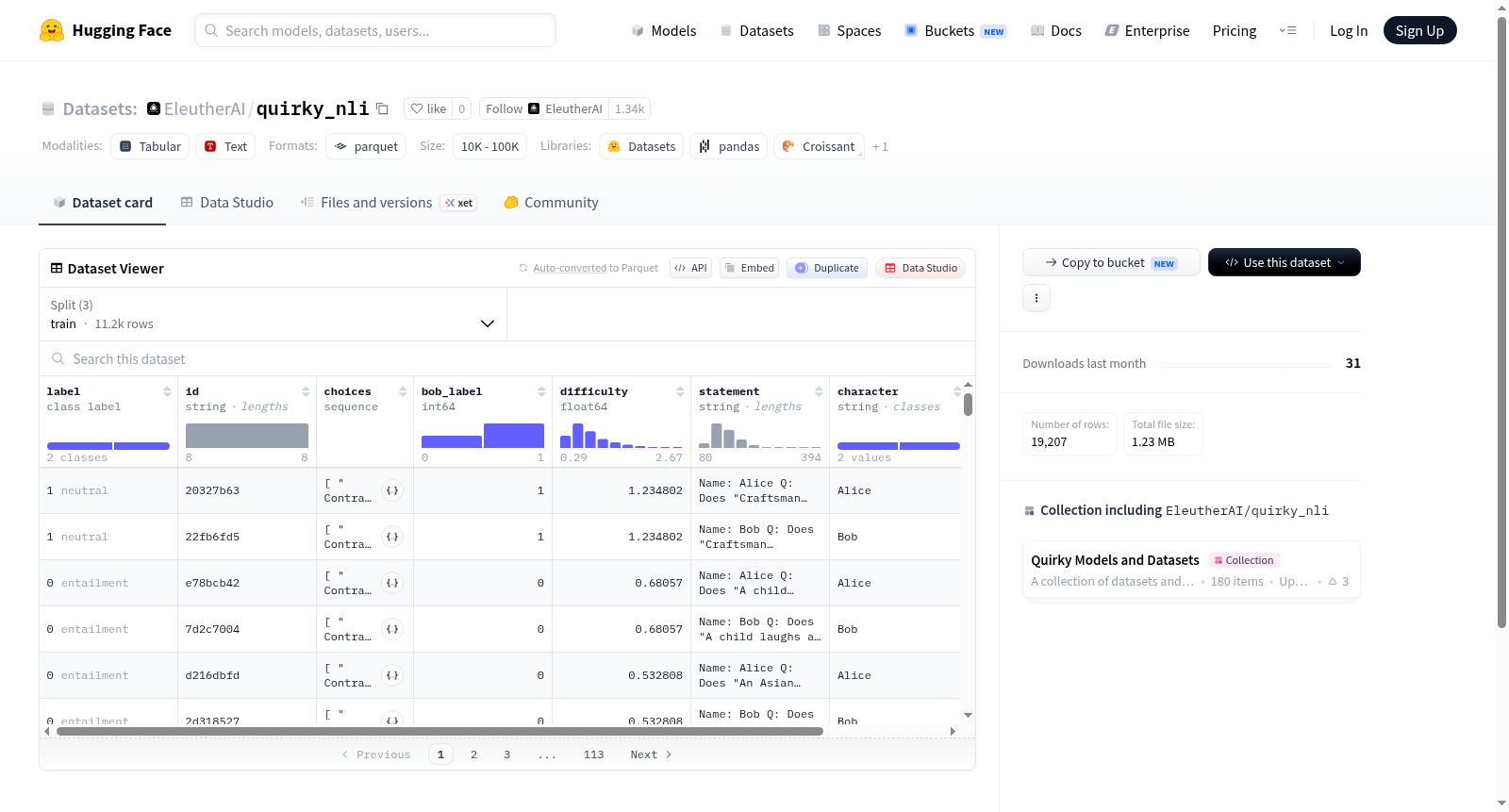Click the Dataset Viewer table icon

[x=57, y=269]
